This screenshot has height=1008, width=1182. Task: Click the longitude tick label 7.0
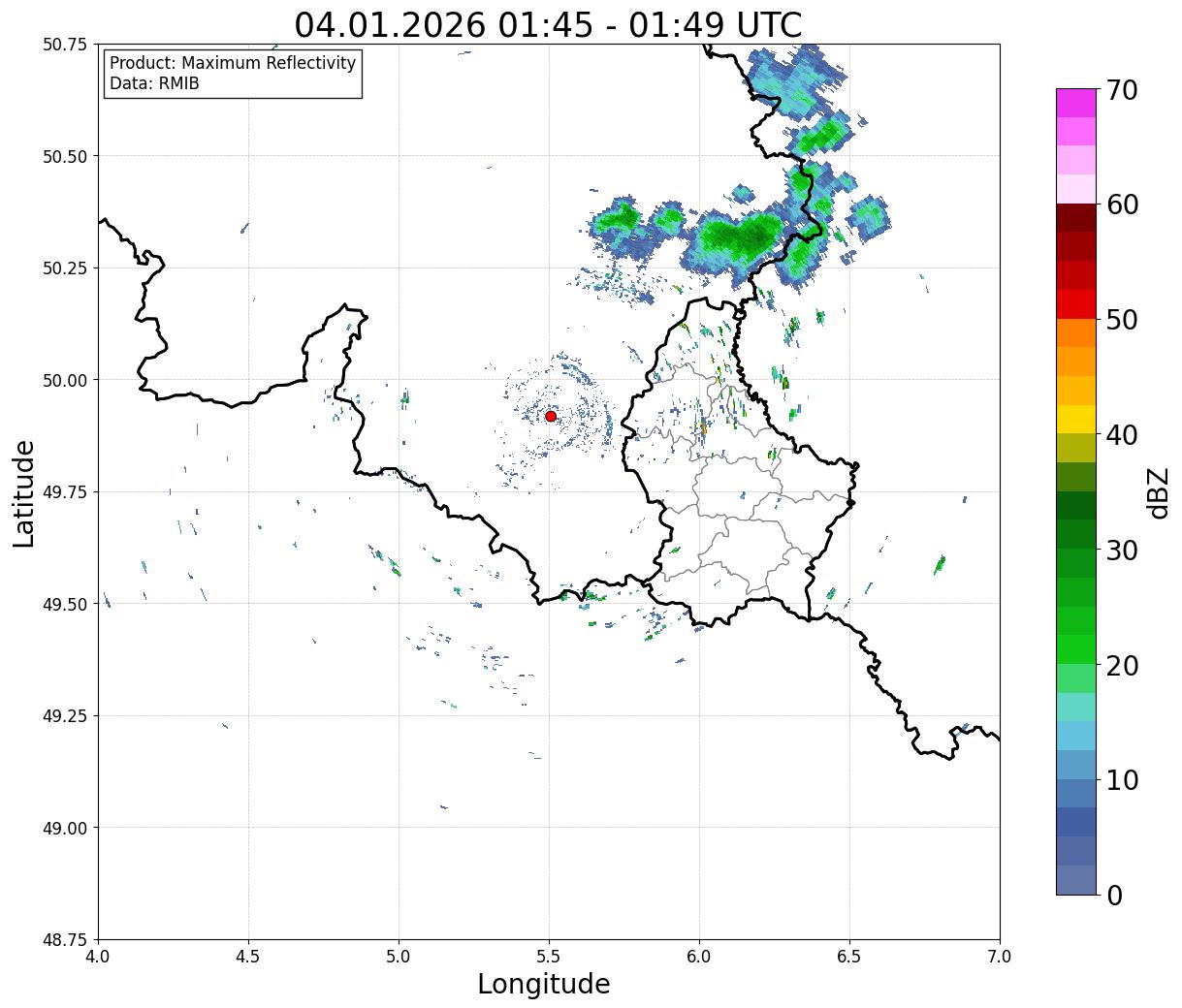point(1000,957)
